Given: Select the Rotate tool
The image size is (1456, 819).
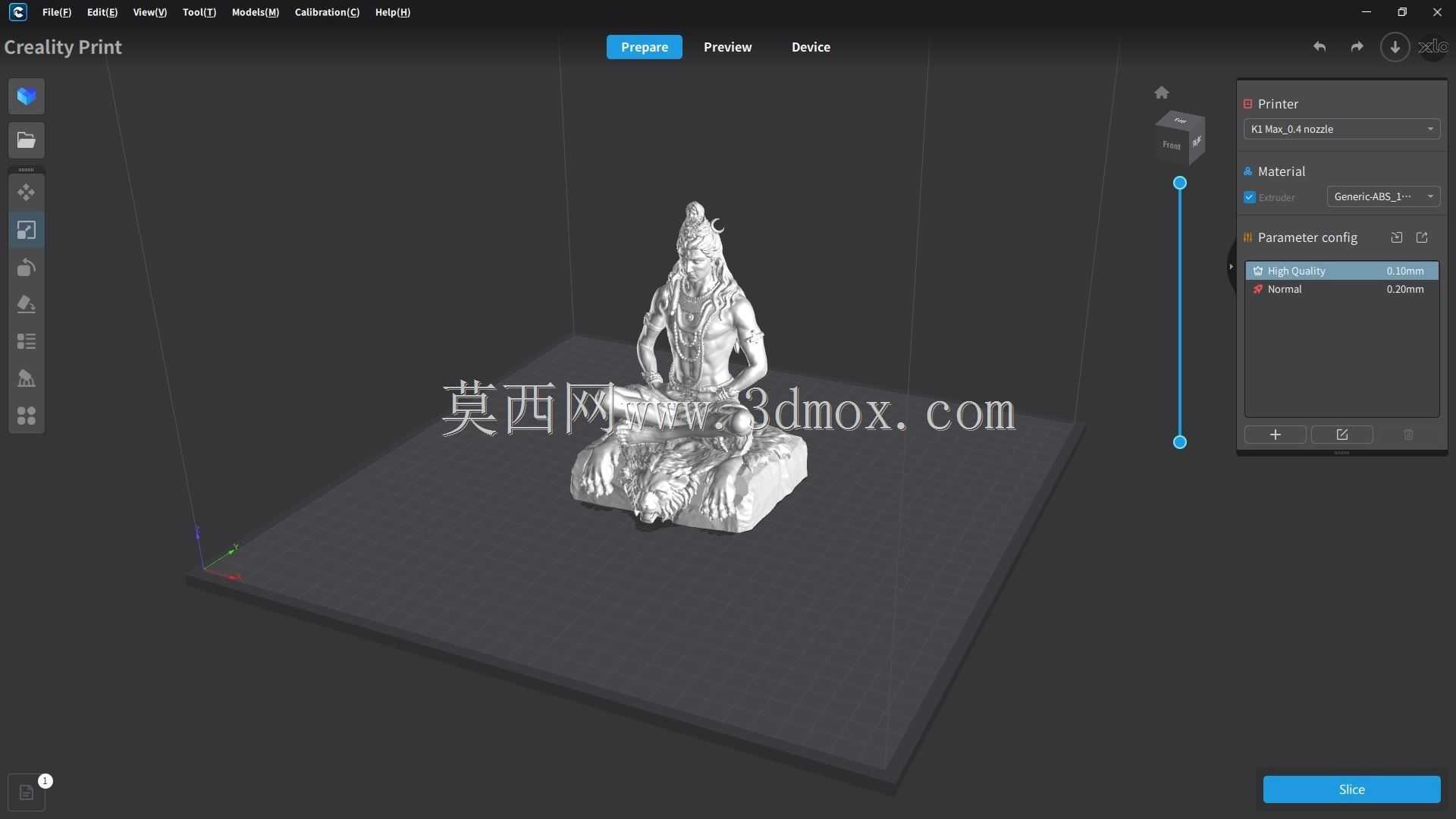Looking at the screenshot, I should coord(27,267).
